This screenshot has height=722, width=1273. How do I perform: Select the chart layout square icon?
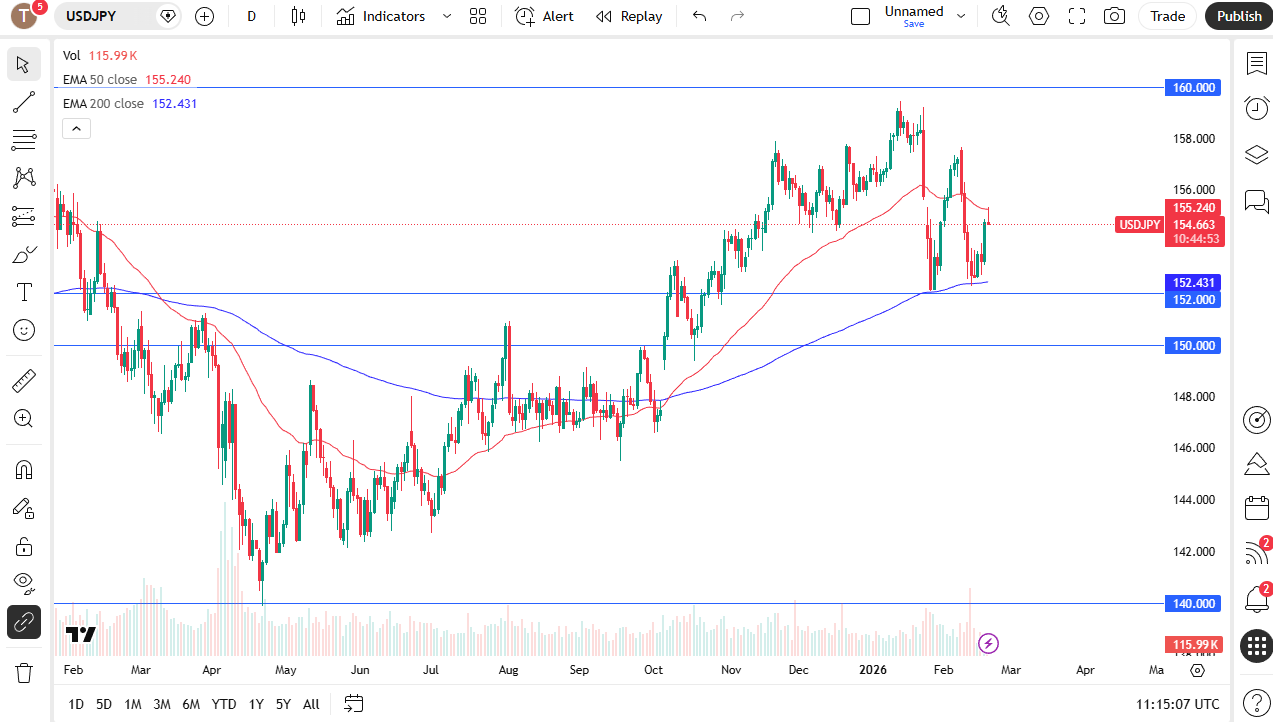click(860, 16)
